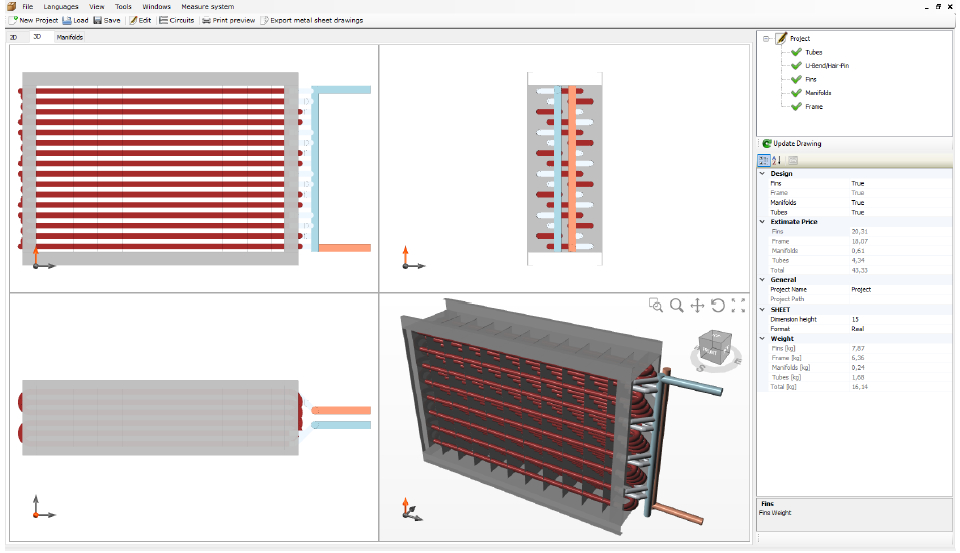Click the S compass mark on view cube ring
Screen dimensions: 960x553
[x=700, y=368]
